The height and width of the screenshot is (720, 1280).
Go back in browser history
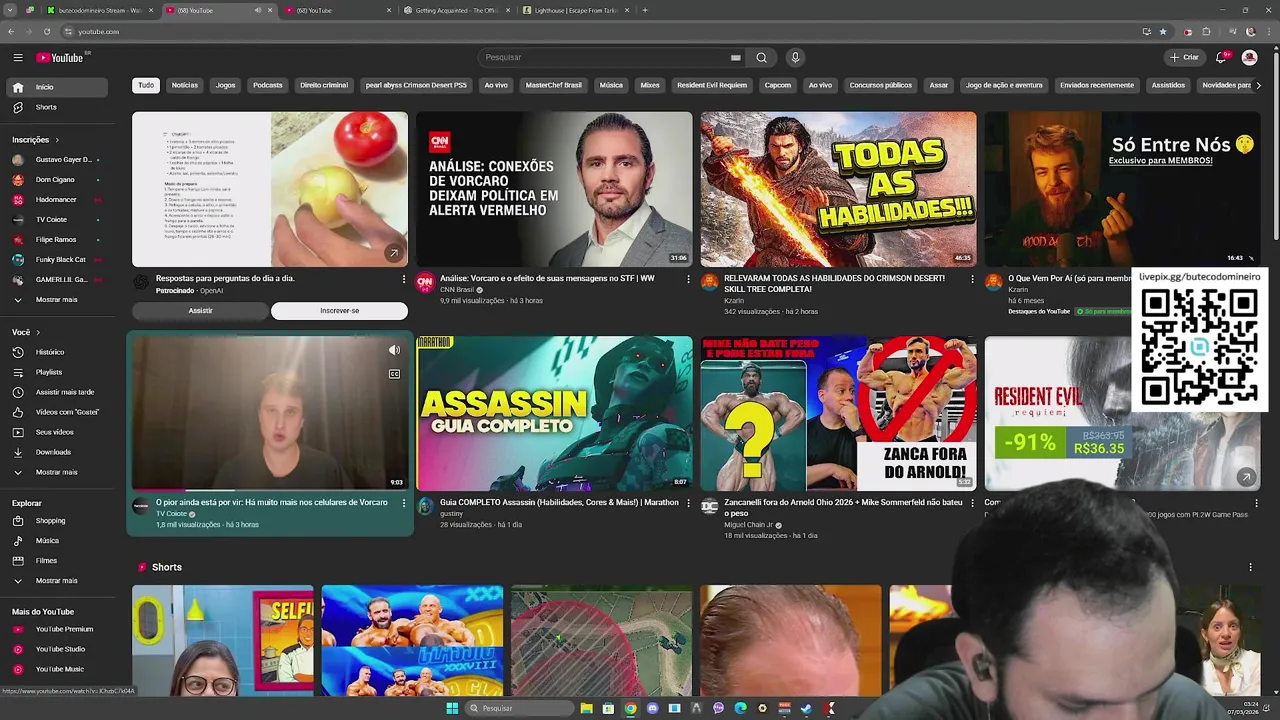coord(11,31)
